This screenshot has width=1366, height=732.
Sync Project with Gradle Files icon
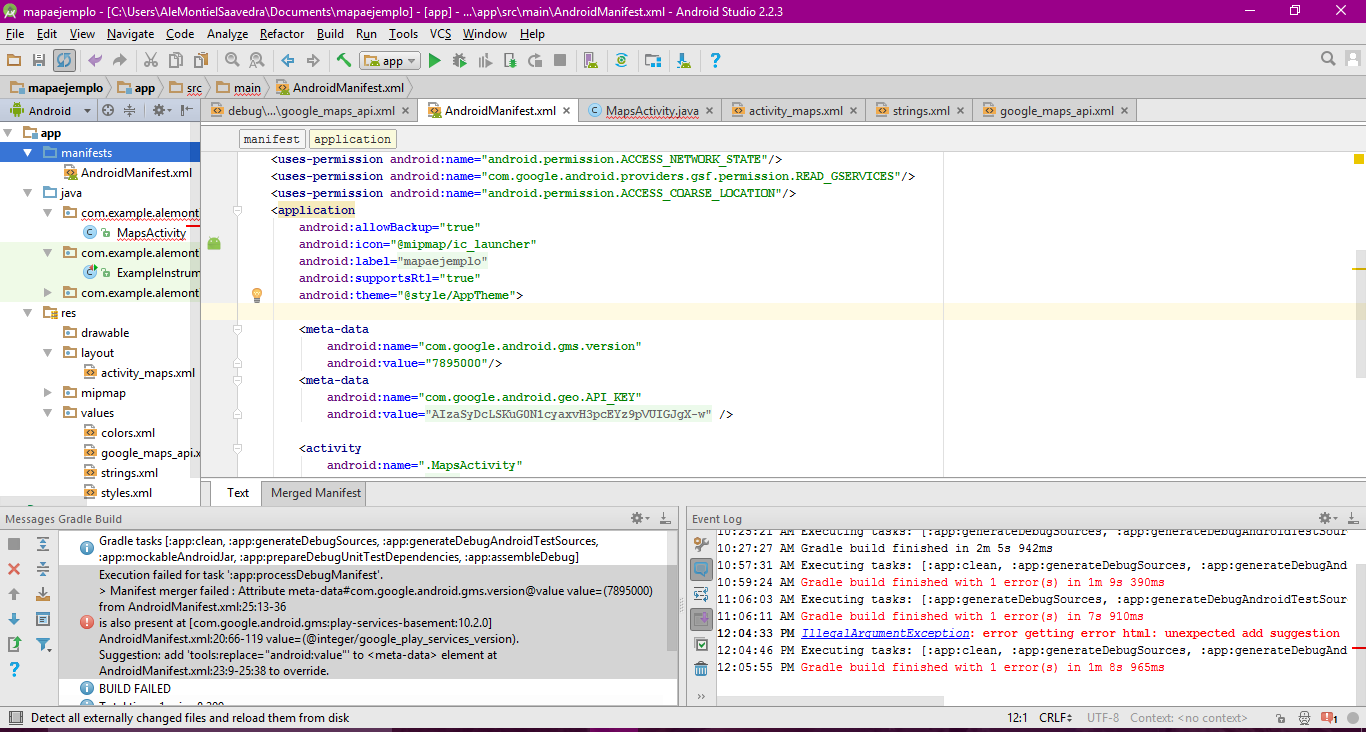coord(621,61)
